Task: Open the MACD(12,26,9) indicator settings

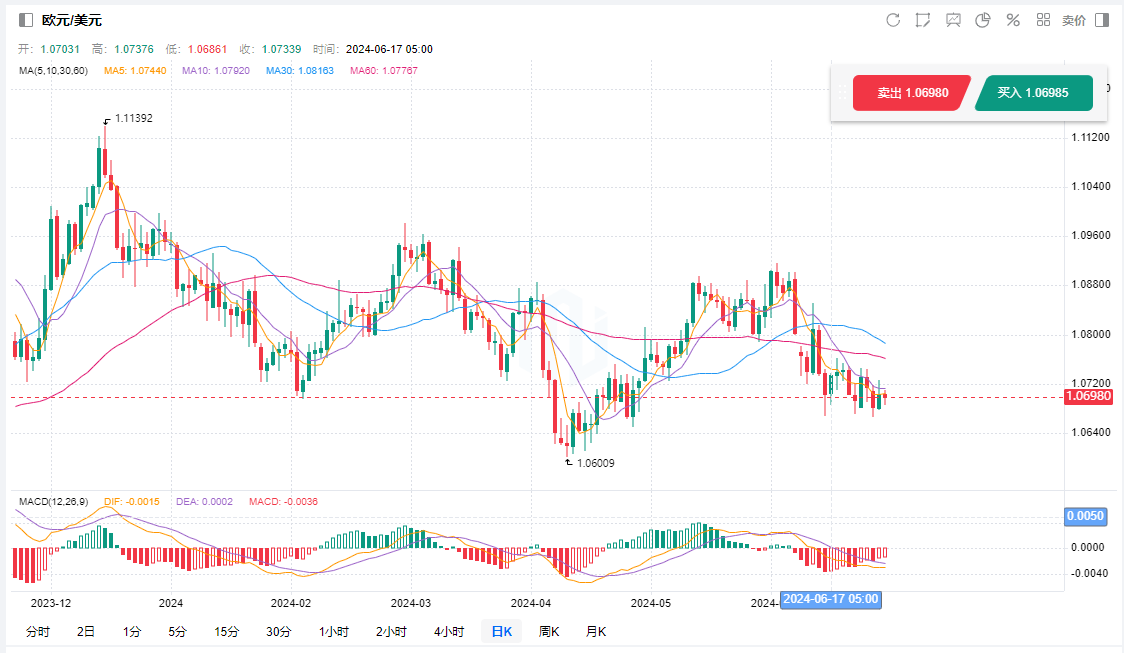Action: coord(53,501)
